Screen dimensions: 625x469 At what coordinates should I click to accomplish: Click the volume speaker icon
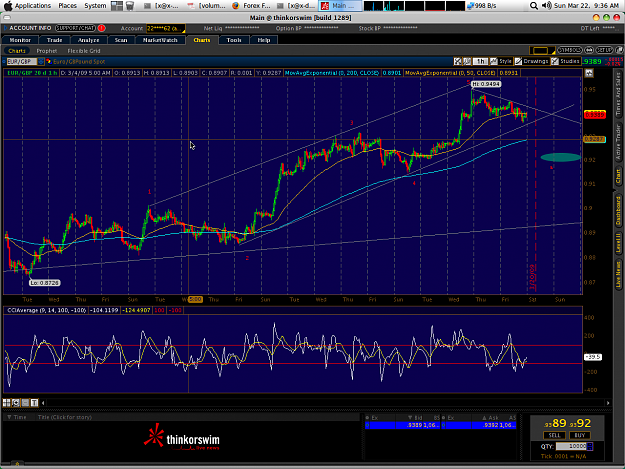(546, 6)
